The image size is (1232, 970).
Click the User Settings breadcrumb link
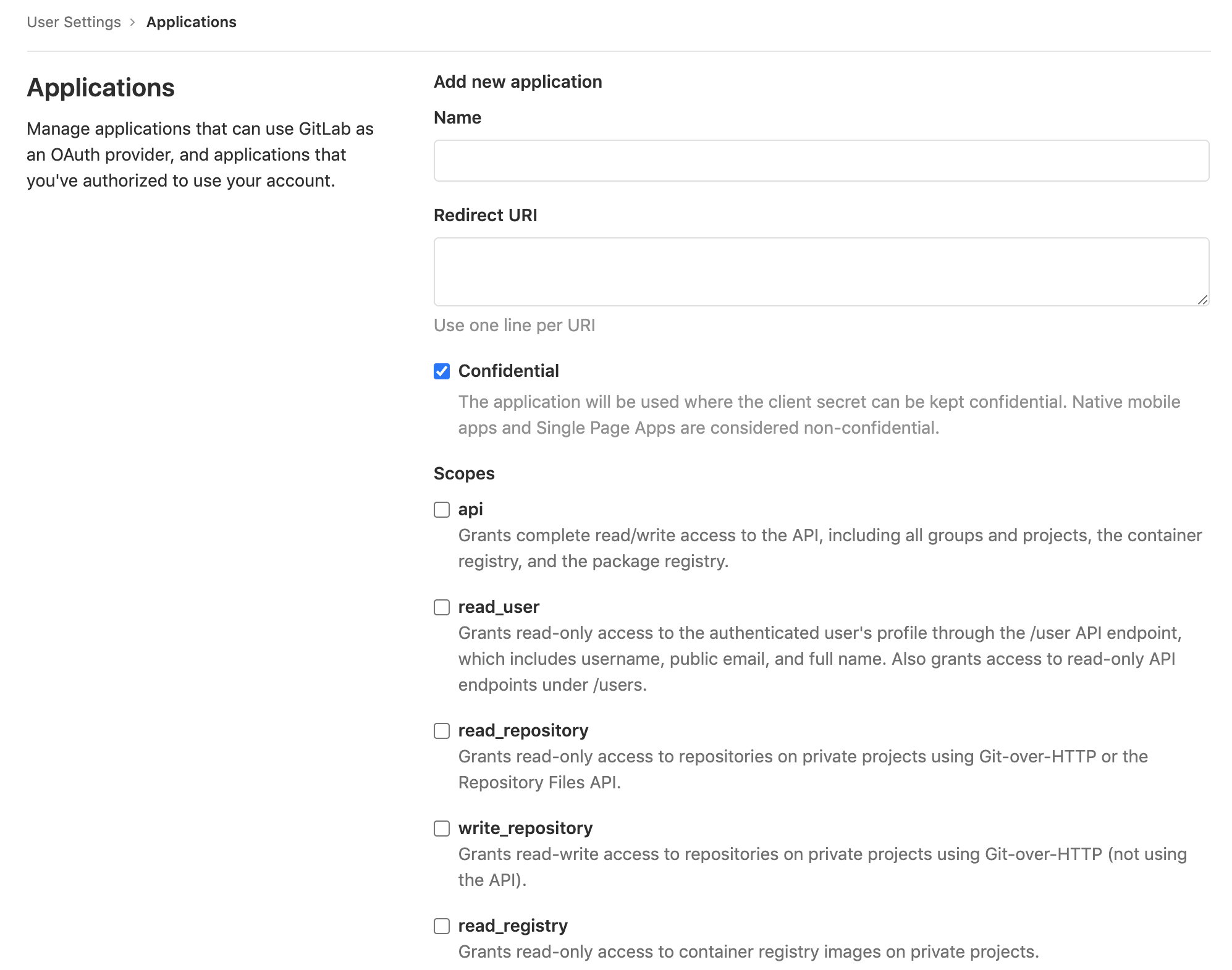(74, 22)
